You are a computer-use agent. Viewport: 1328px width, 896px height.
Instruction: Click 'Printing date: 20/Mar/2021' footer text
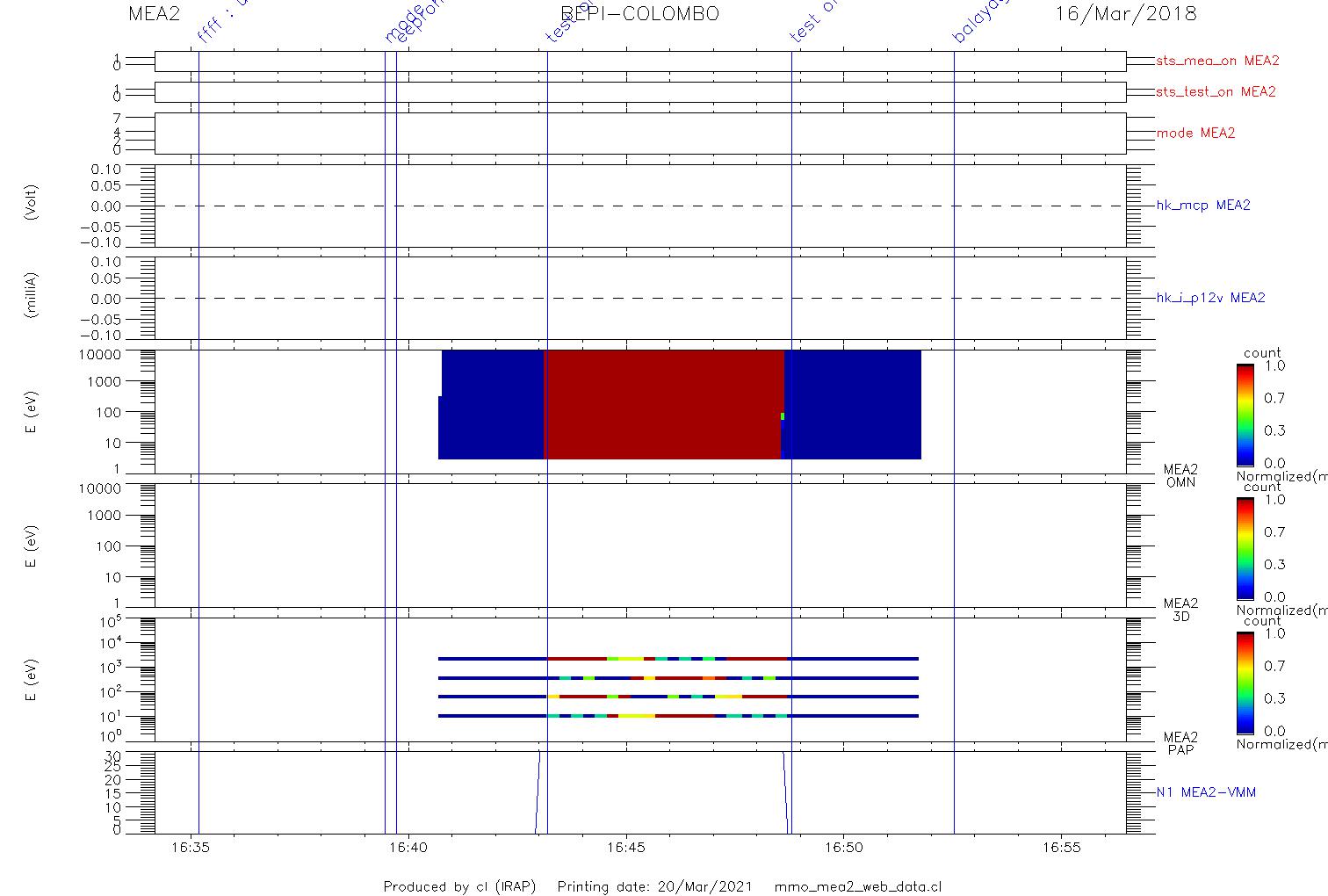pyautogui.click(x=654, y=886)
